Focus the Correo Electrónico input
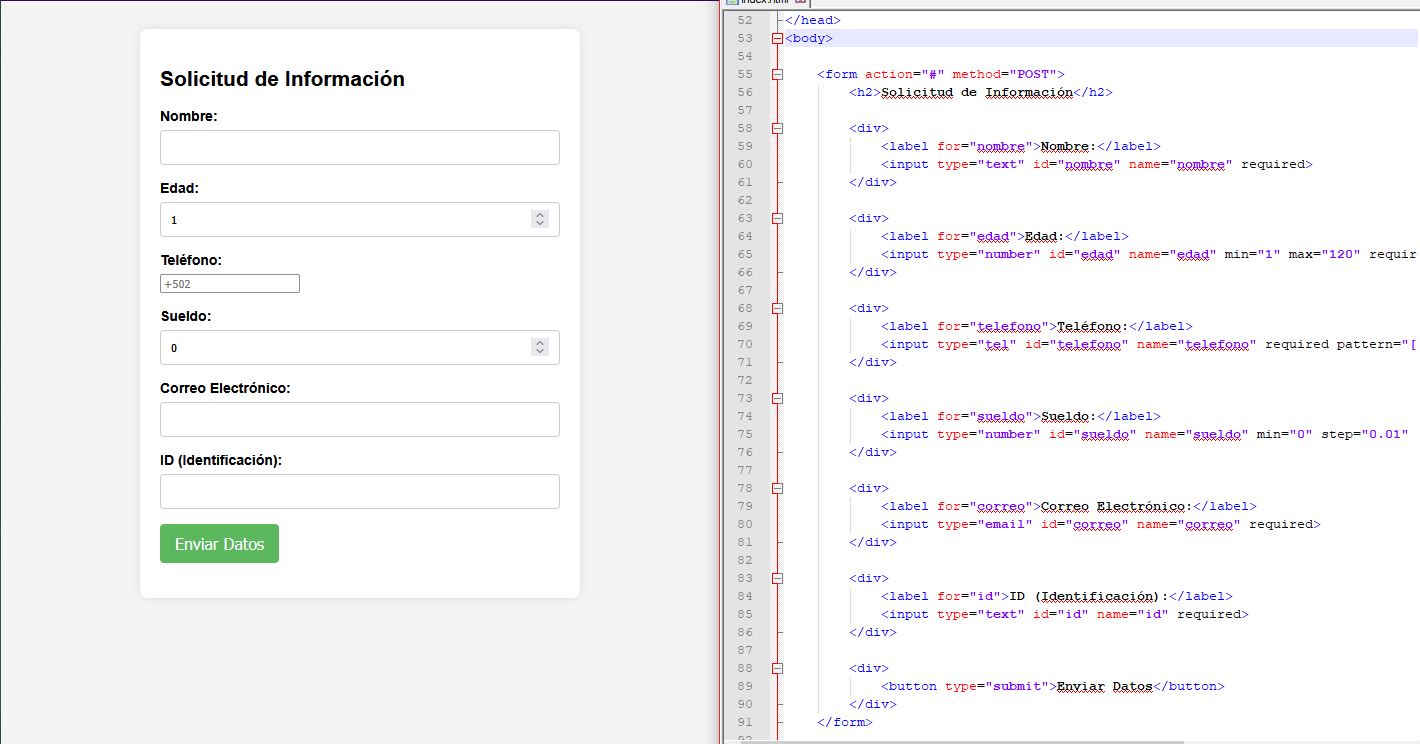The image size is (1420, 744). pos(359,419)
